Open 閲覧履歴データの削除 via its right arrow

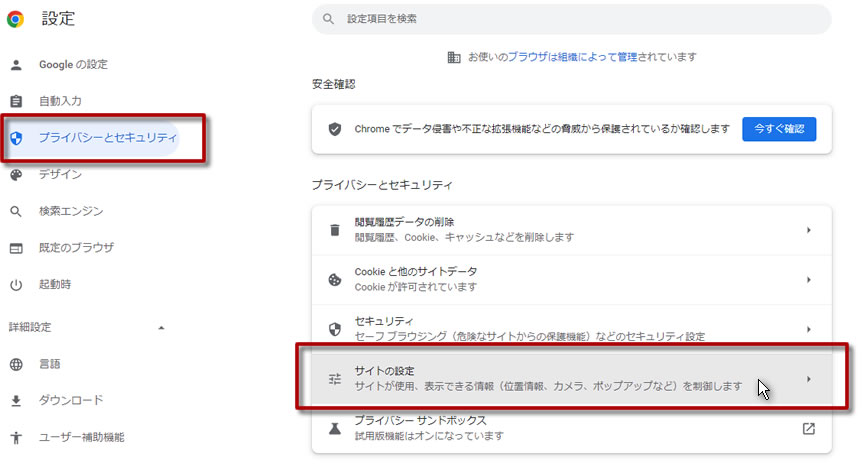(x=808, y=230)
